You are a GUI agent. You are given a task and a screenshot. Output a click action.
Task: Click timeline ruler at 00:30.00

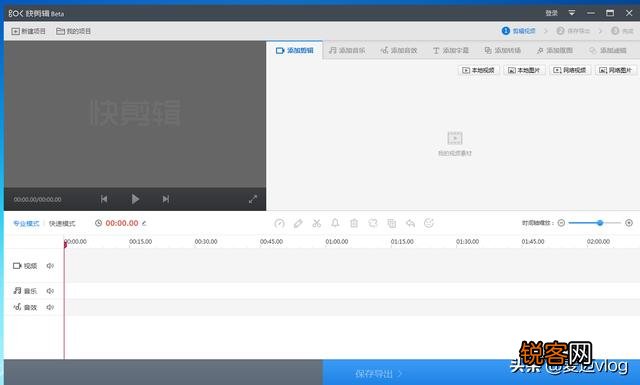coord(206,242)
